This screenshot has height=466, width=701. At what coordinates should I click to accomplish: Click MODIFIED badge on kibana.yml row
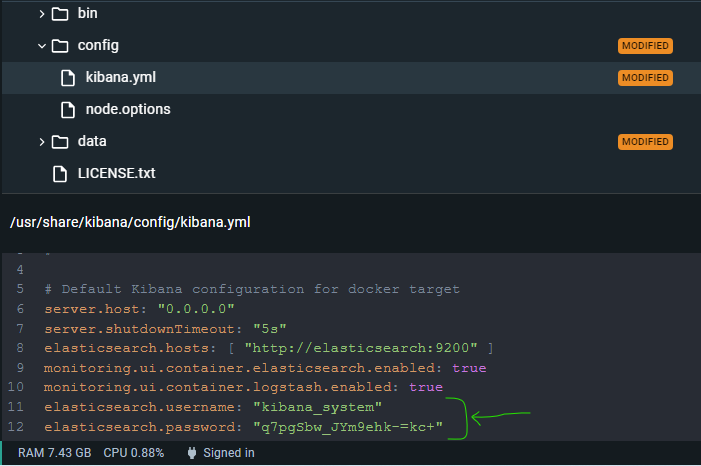tap(645, 78)
